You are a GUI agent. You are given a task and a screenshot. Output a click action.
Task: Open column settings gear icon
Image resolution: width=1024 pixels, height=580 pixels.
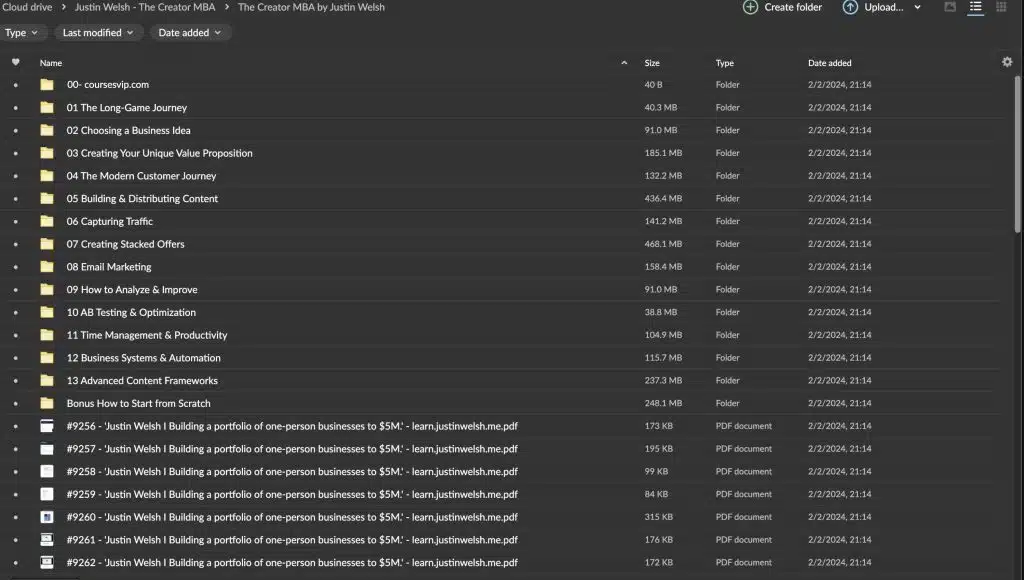1007,62
